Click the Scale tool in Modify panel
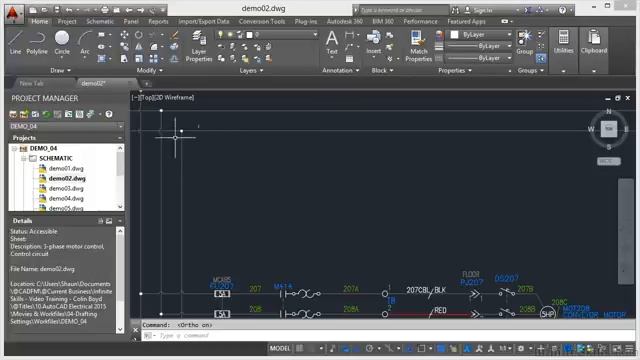This screenshot has width=640, height=360. click(139, 59)
